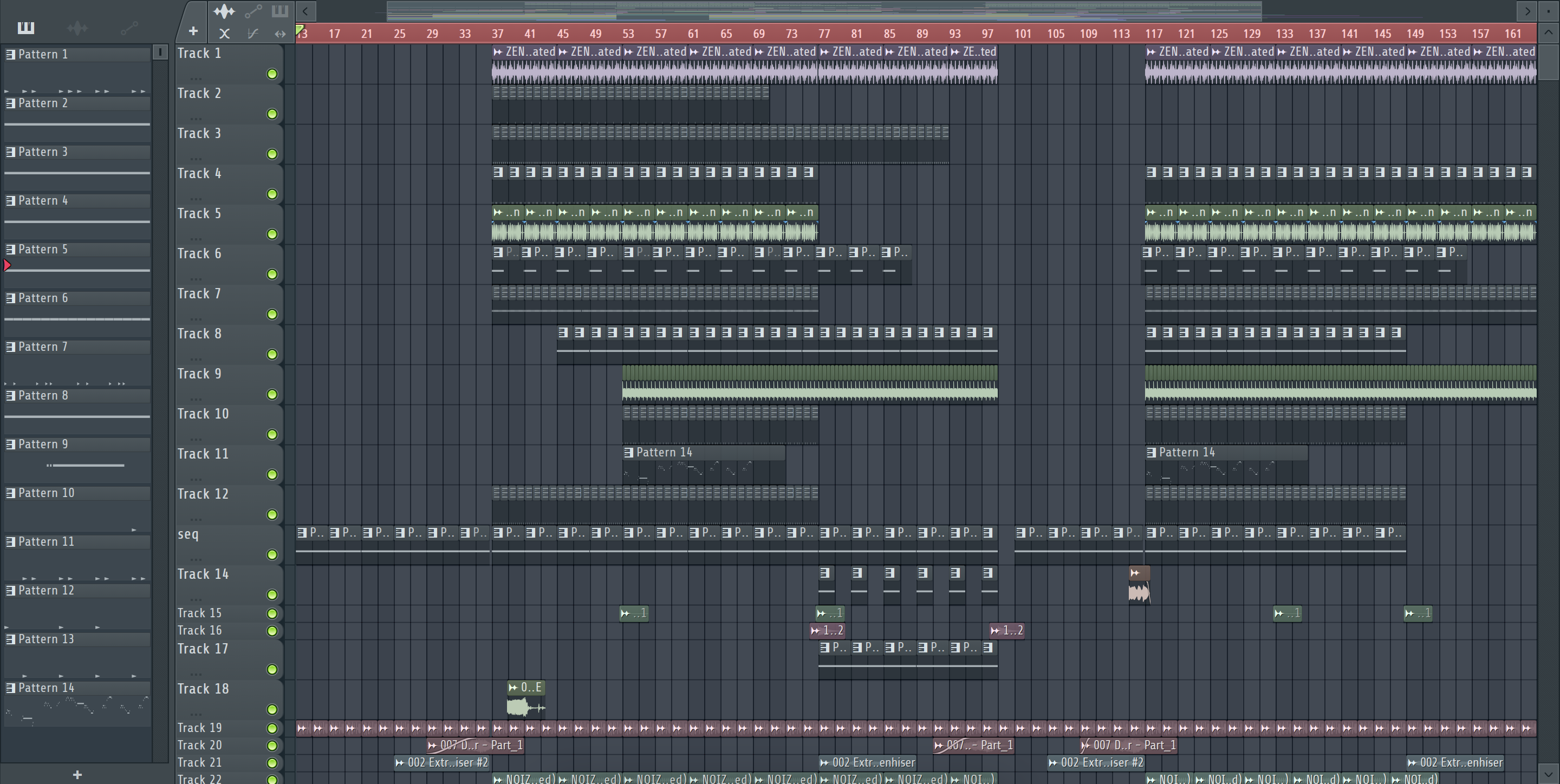Click the timeline overview minimap
The image size is (1560, 784).
click(x=823, y=10)
